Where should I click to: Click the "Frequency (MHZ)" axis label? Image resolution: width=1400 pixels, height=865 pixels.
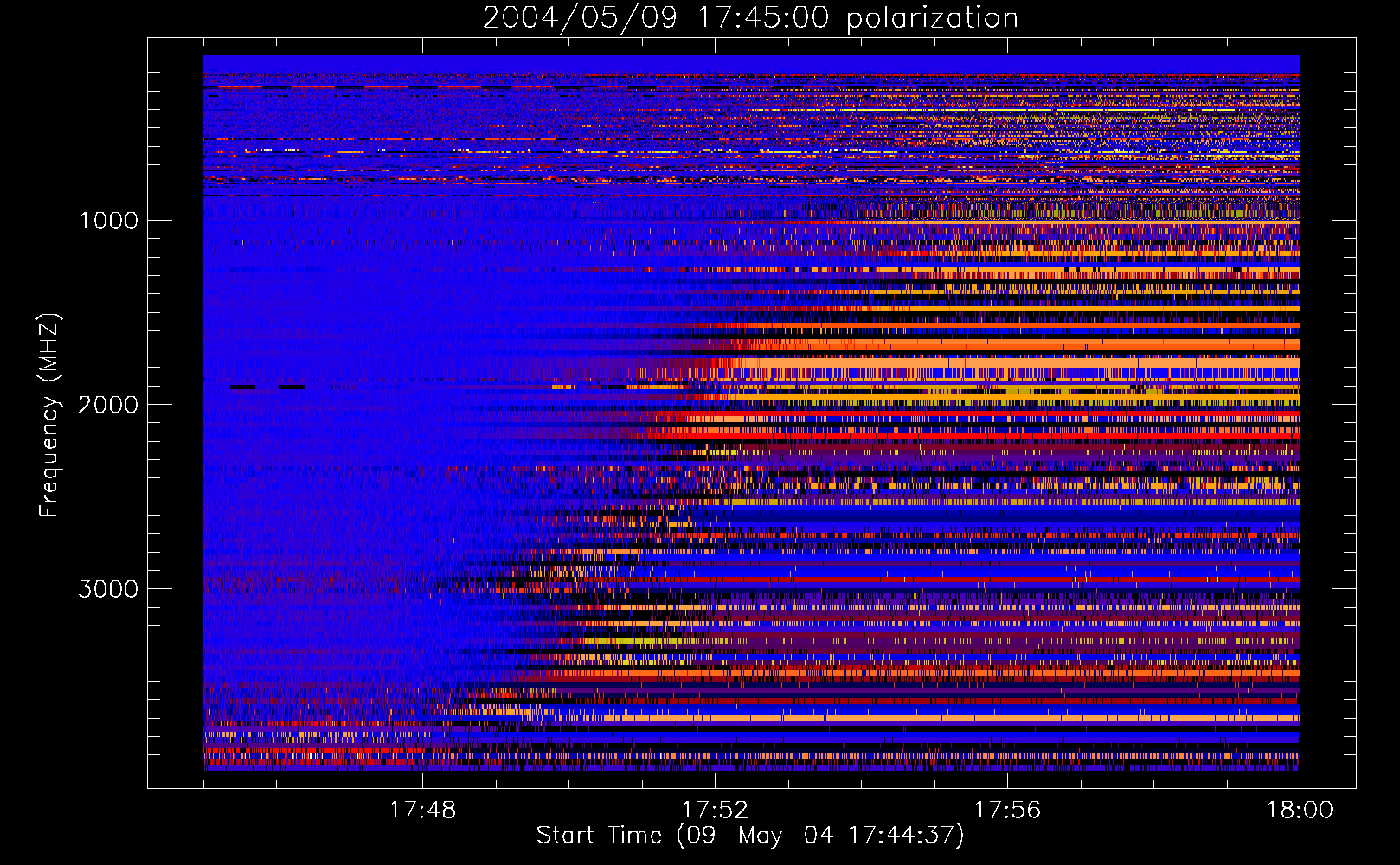pyautogui.click(x=49, y=415)
